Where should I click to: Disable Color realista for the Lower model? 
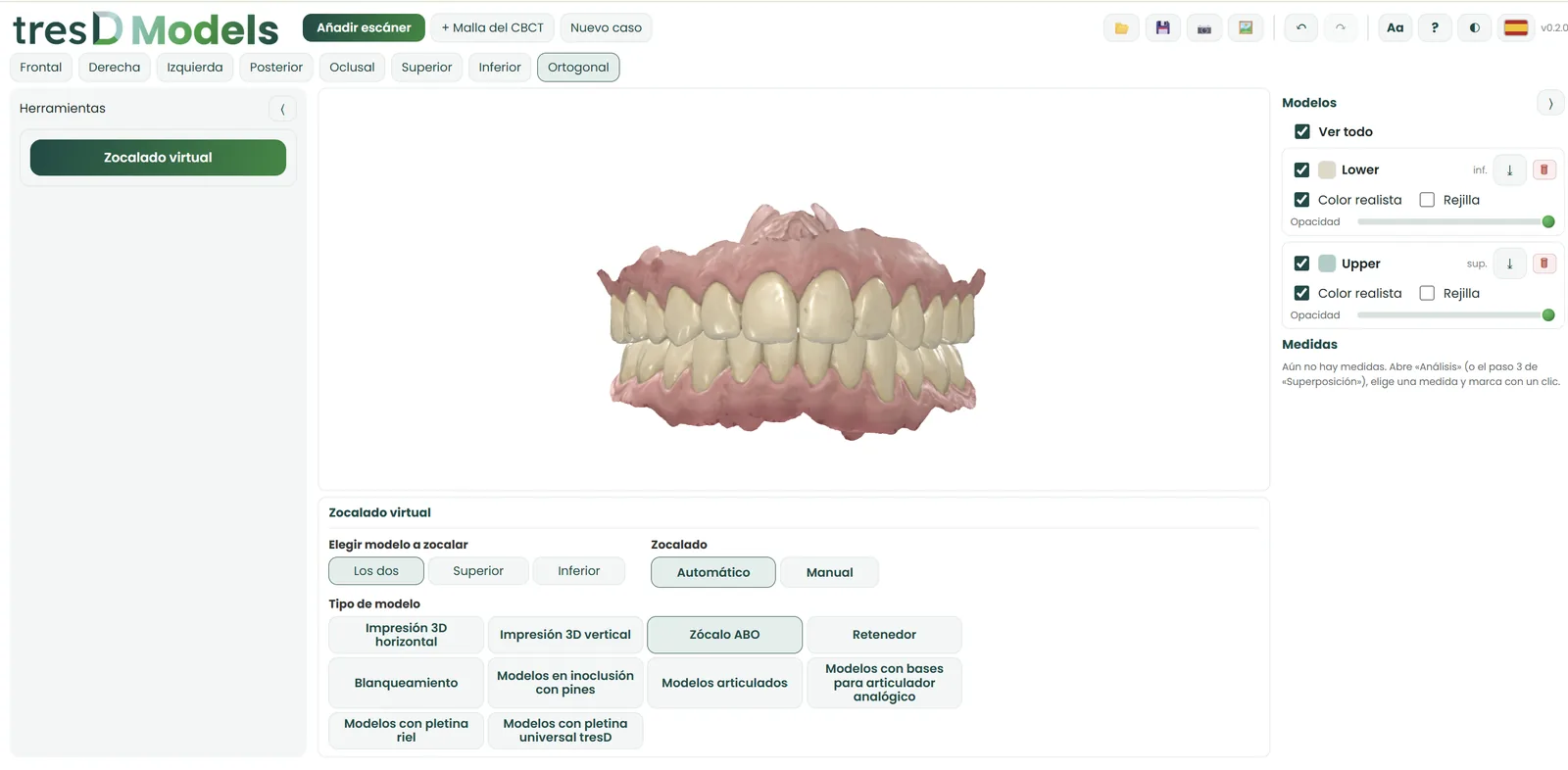[x=1301, y=200]
